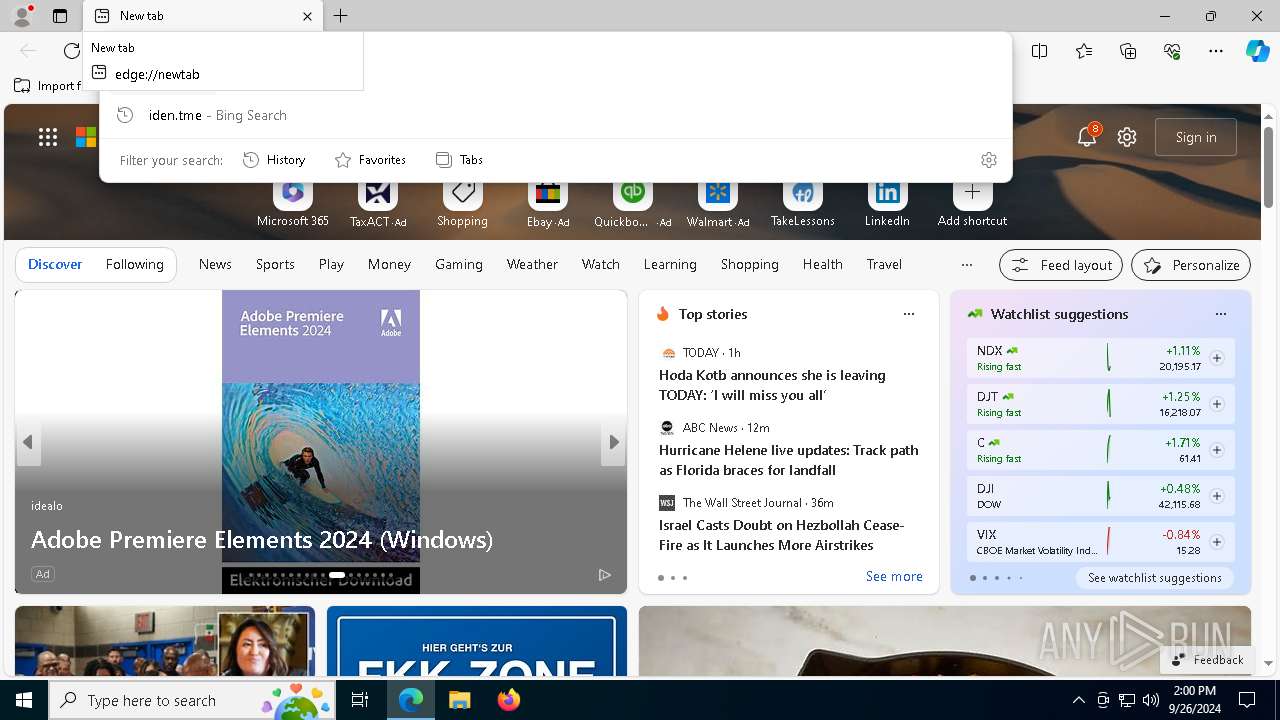Viewport: 1280px width, 720px height.
Task: Open File Explorer from the taskbar
Action: pyautogui.click(x=459, y=700)
